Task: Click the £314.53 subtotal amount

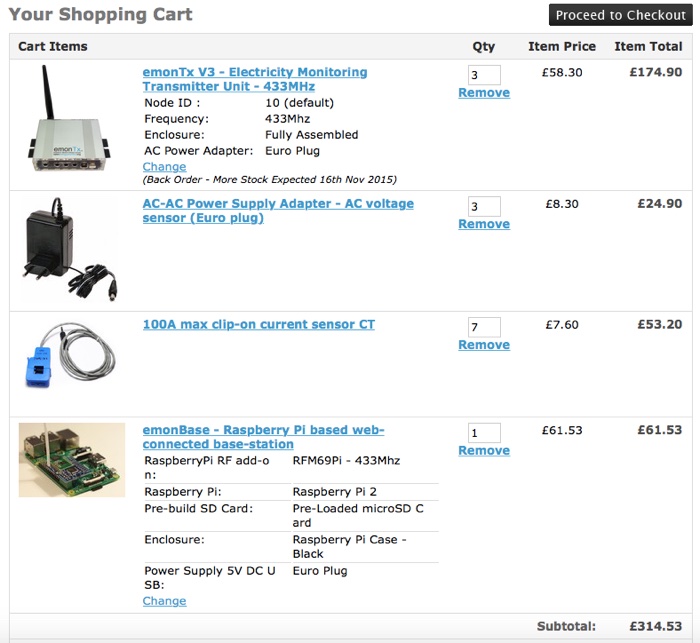Action: [x=656, y=626]
